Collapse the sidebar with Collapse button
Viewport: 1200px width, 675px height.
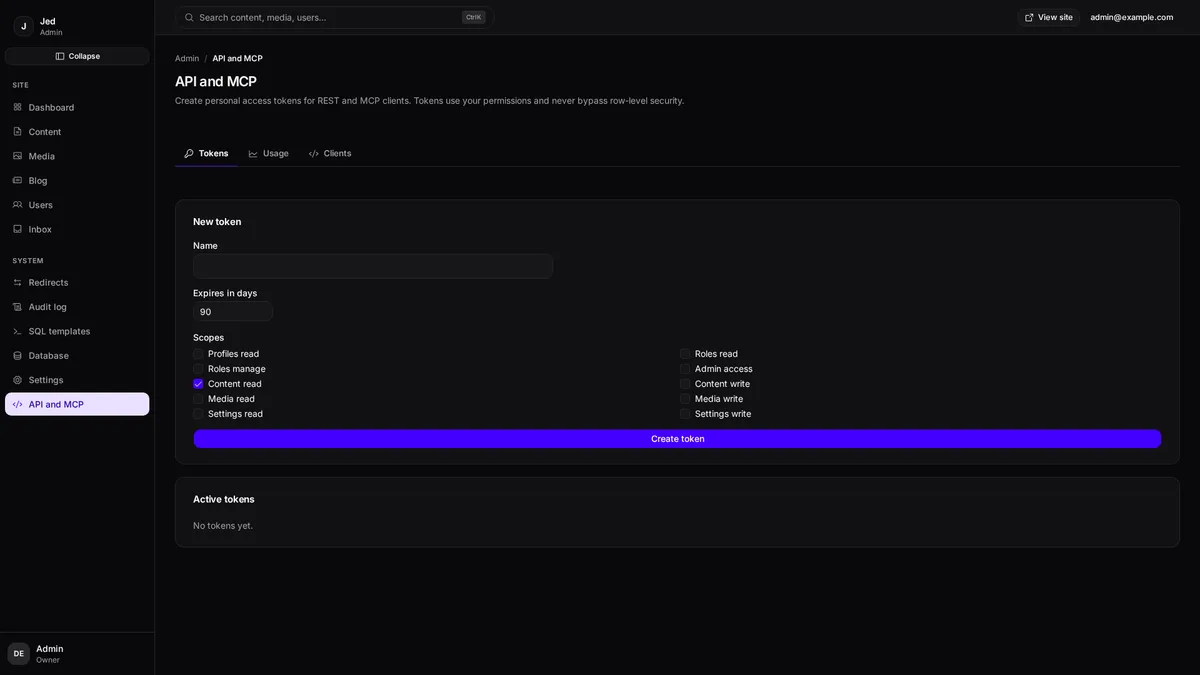pyautogui.click(x=77, y=56)
